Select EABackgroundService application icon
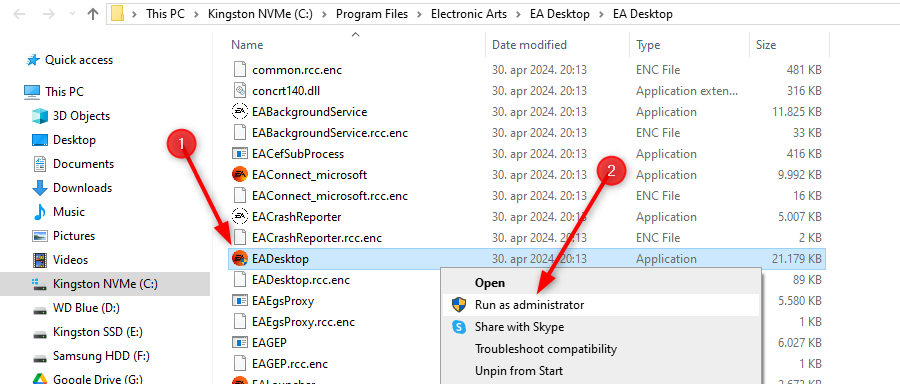This screenshot has width=900, height=384. (x=239, y=112)
